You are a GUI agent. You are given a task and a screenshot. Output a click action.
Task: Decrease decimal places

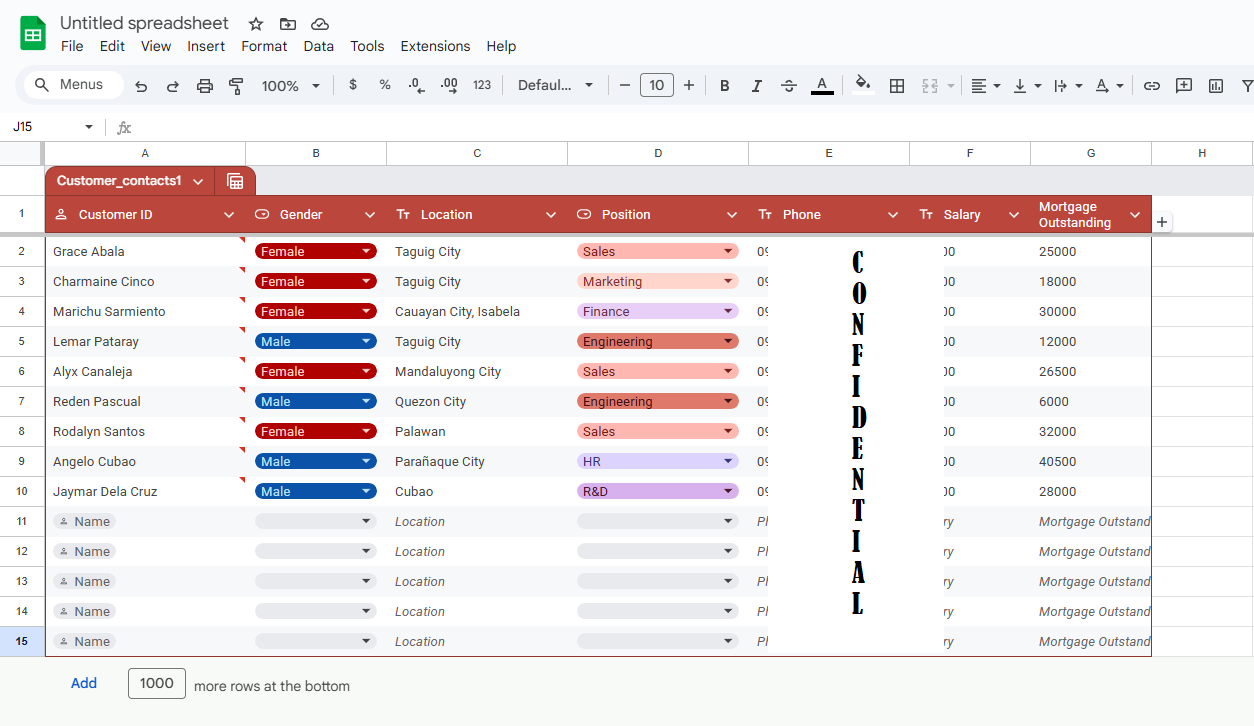[417, 85]
